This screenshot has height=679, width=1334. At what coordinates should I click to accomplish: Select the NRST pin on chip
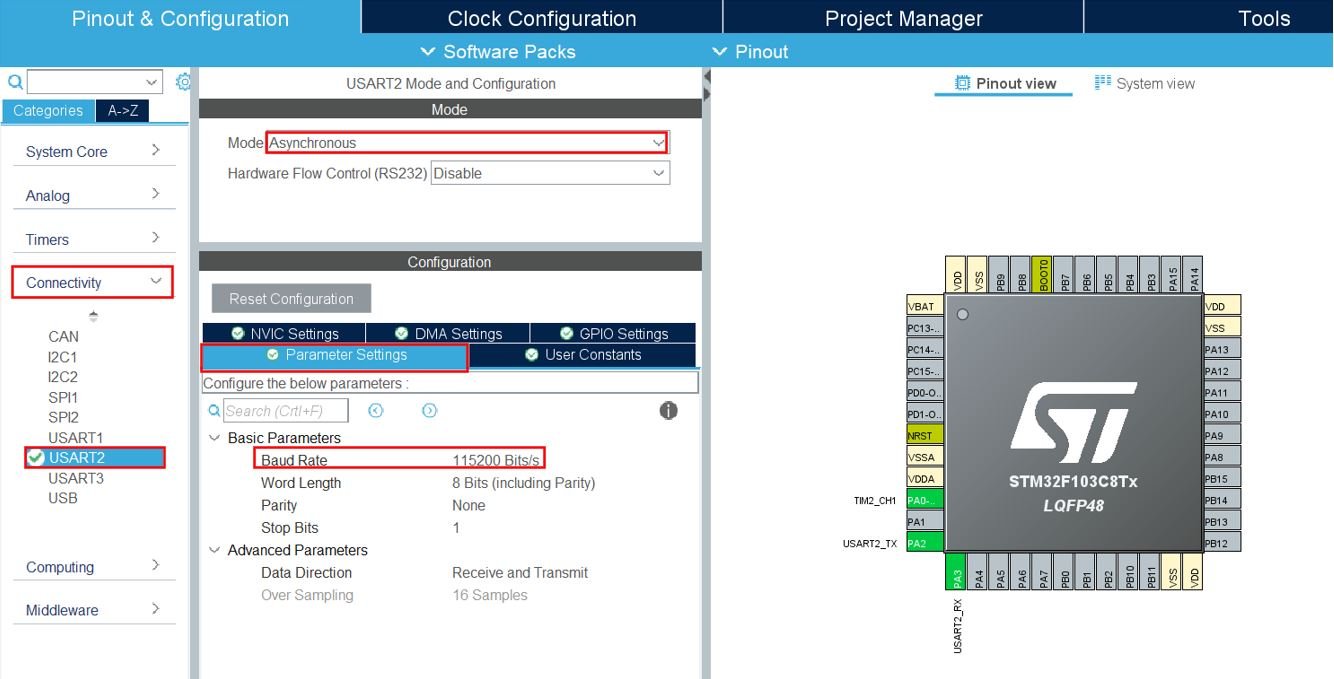(x=925, y=435)
